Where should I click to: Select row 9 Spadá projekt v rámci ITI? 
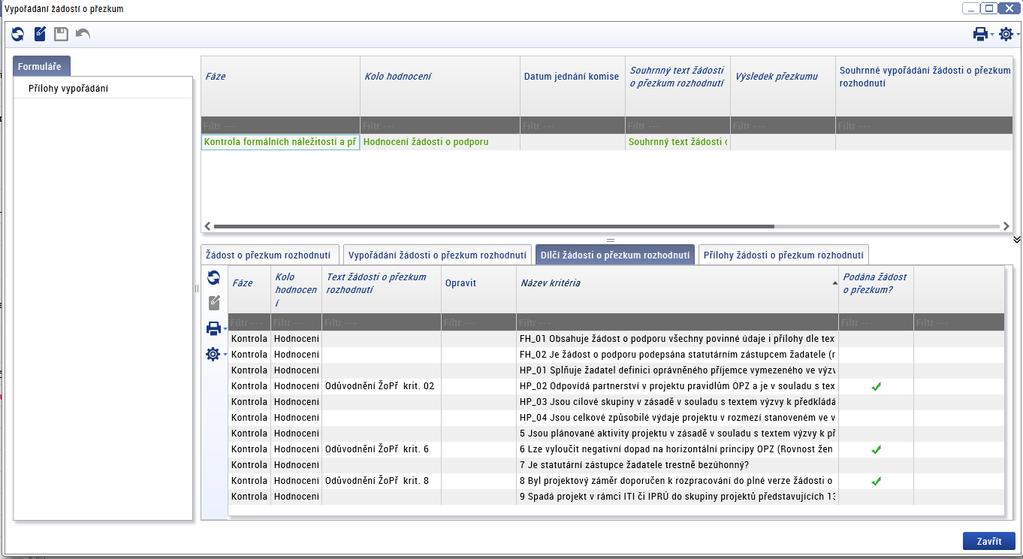(x=616, y=496)
